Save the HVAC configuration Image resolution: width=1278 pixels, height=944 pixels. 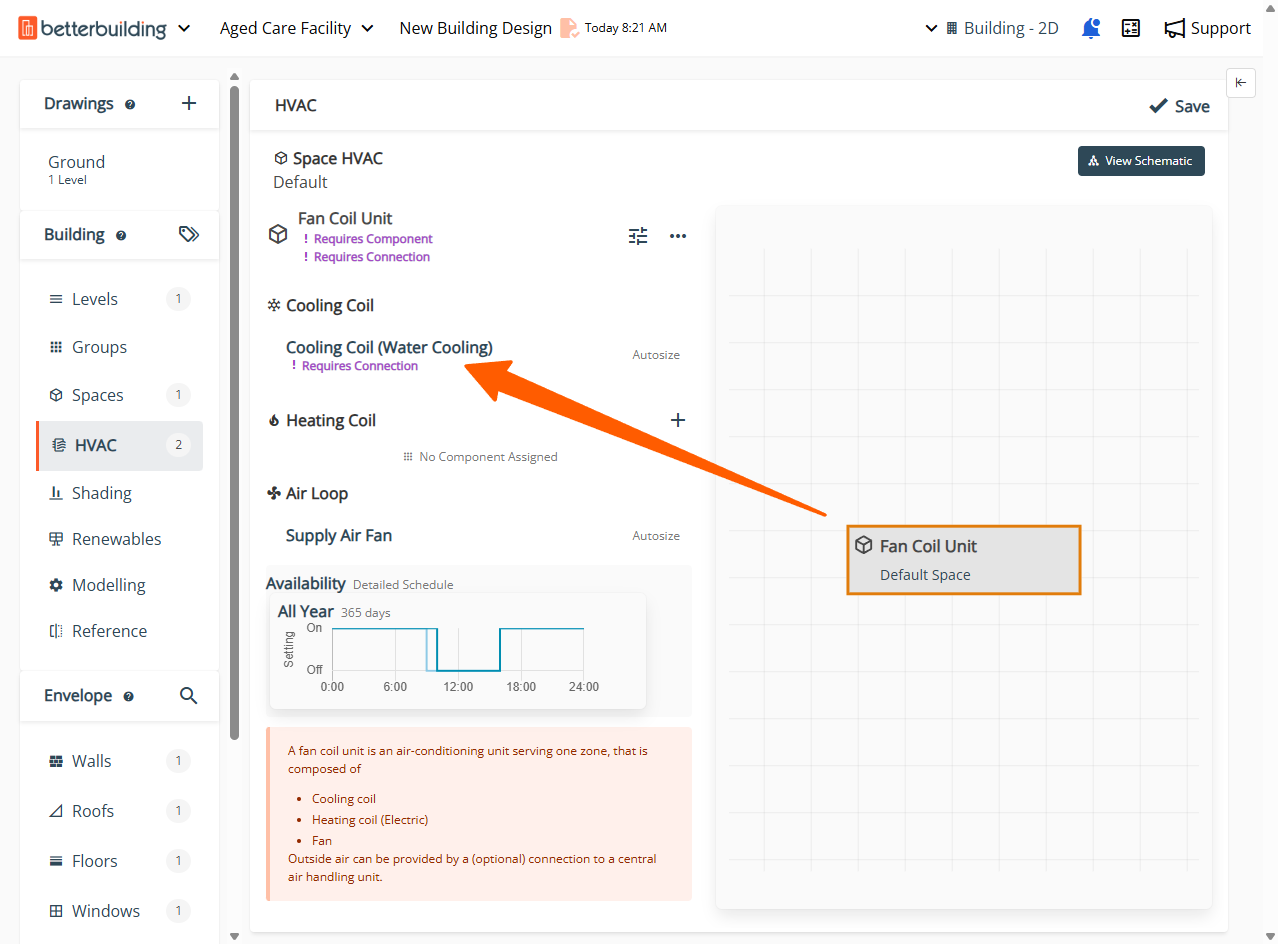[1180, 106]
